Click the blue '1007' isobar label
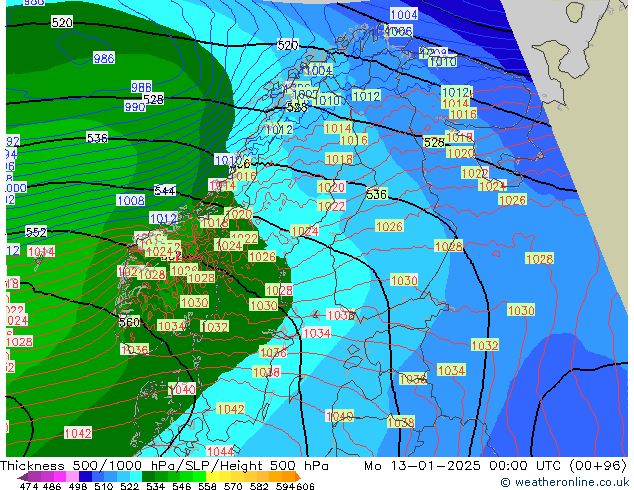The width and height of the screenshot is (634, 490). 305,94
